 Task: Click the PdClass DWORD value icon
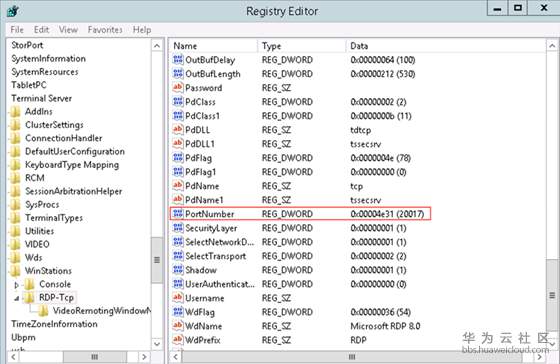point(178,101)
